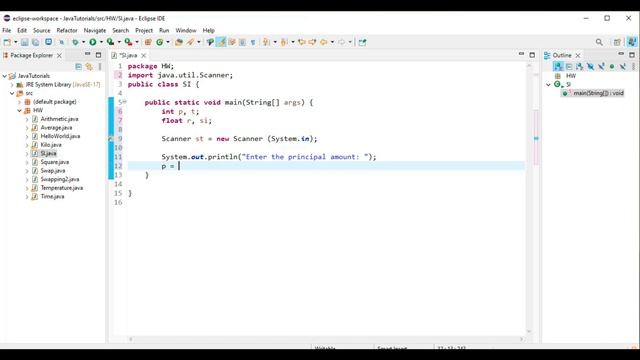The image size is (640, 360).
Task: Collapse main method fold marker at line 5
Action: pyautogui.click(x=124, y=102)
